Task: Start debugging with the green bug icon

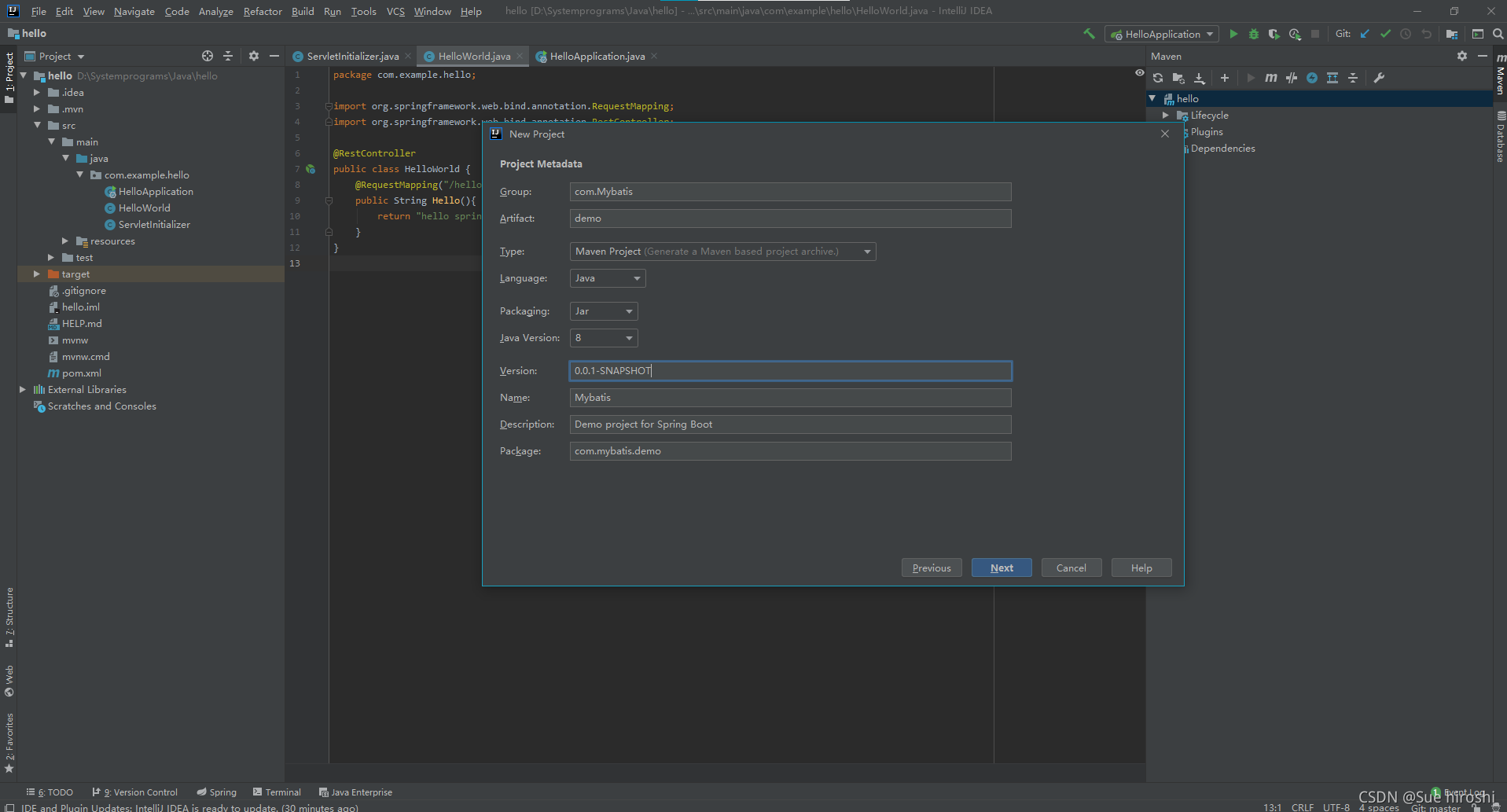Action: pos(1254,34)
